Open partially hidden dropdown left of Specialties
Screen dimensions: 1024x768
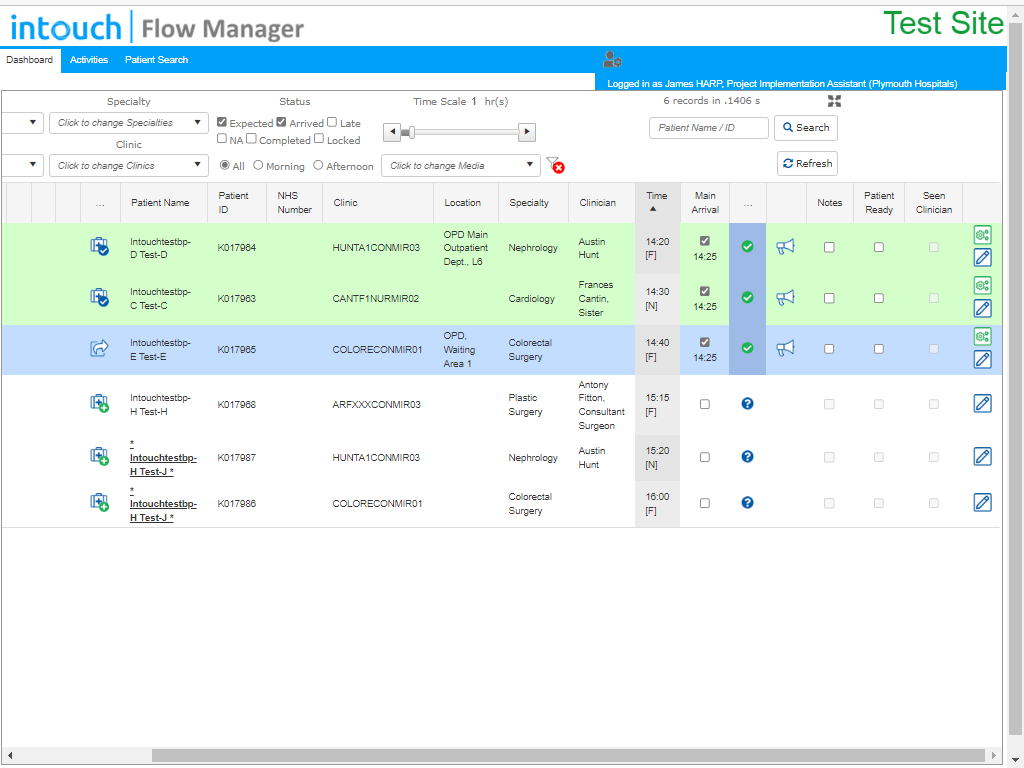[22, 123]
